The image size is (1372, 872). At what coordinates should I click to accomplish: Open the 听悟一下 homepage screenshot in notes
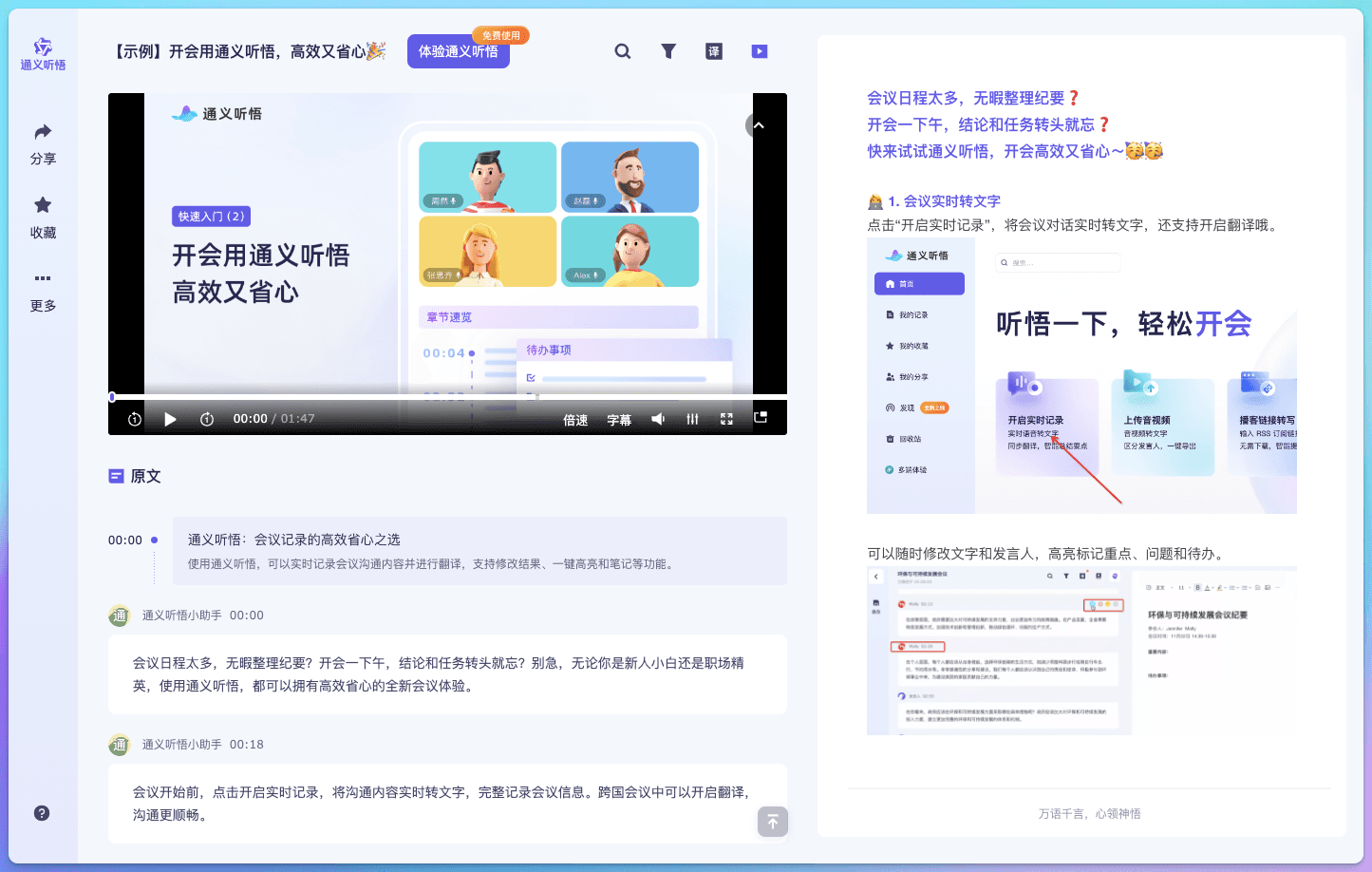(x=1081, y=376)
